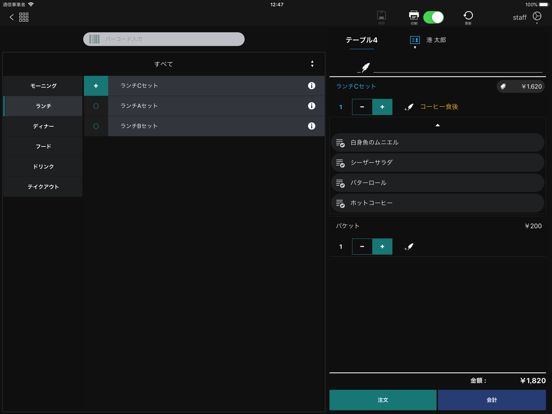Viewport: 552px width, 414px height.
Task: Click the list-check icon beside 白身魚のムニエル
Action: [340, 143]
